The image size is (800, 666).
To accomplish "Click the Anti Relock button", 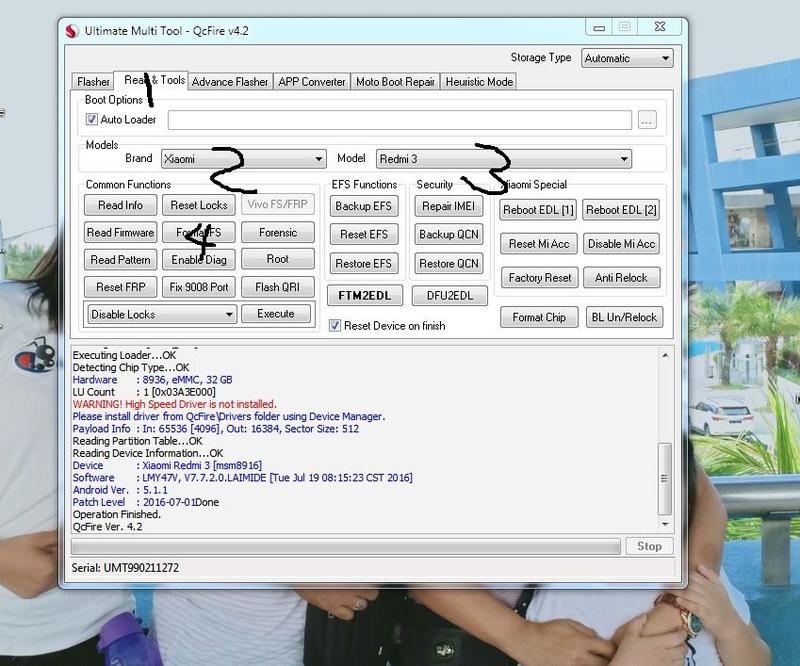I will (621, 278).
